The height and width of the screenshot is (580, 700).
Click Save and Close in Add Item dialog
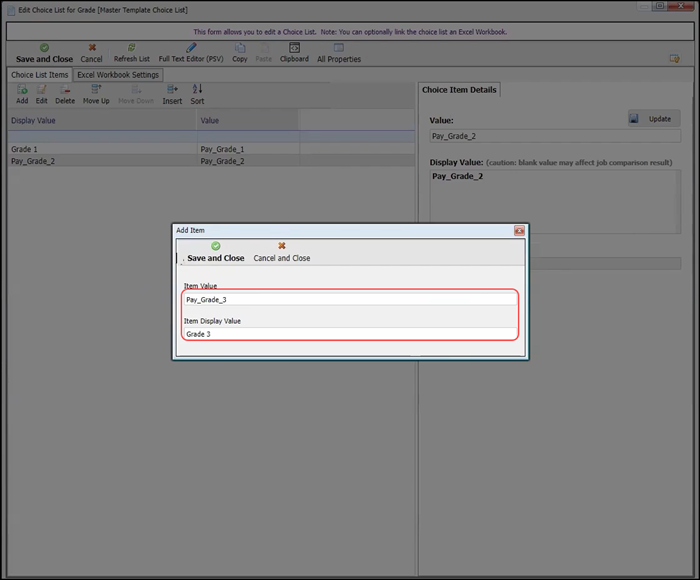pyautogui.click(x=215, y=252)
